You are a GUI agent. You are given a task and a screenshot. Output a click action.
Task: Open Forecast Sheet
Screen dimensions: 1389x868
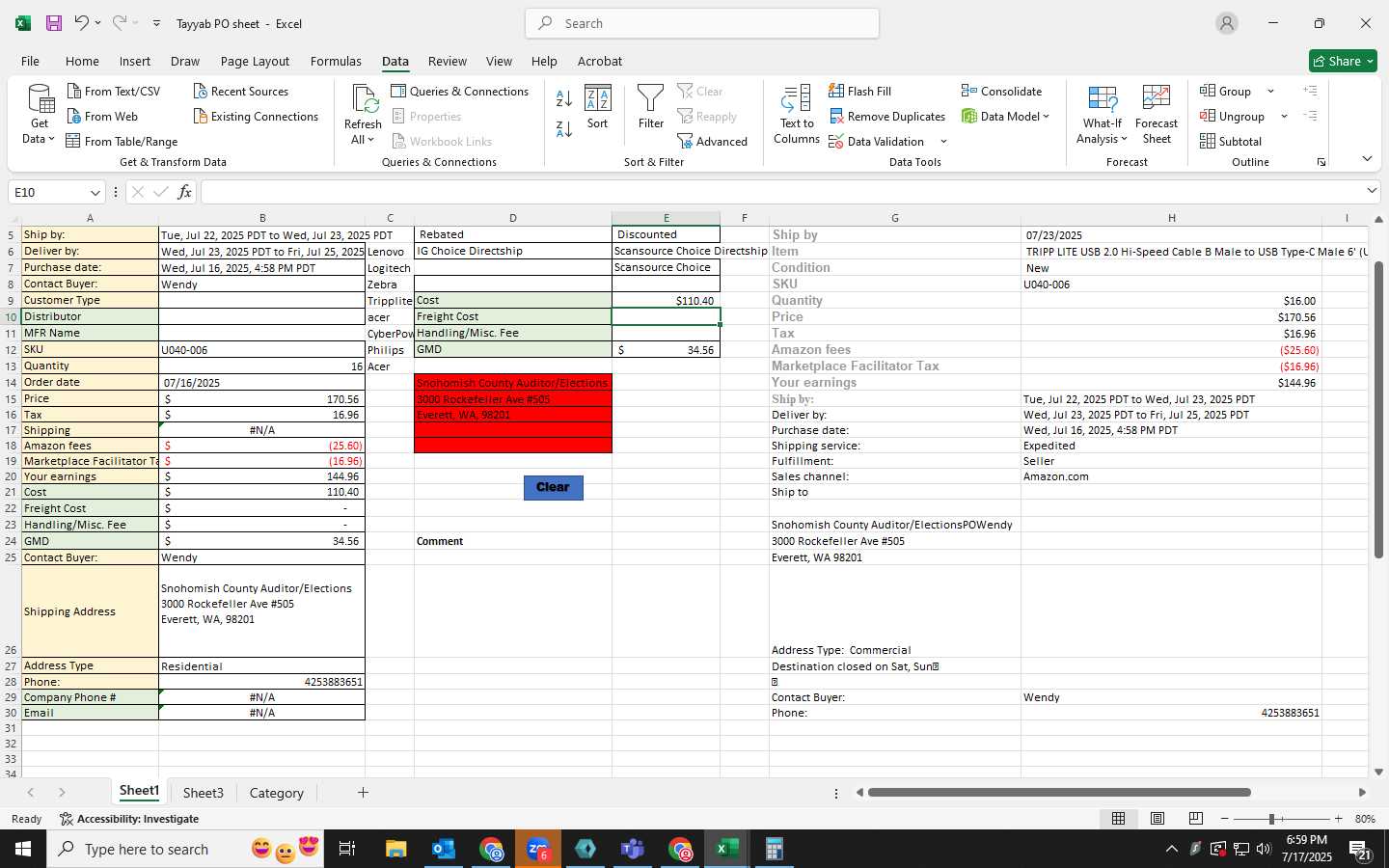[x=1157, y=115]
